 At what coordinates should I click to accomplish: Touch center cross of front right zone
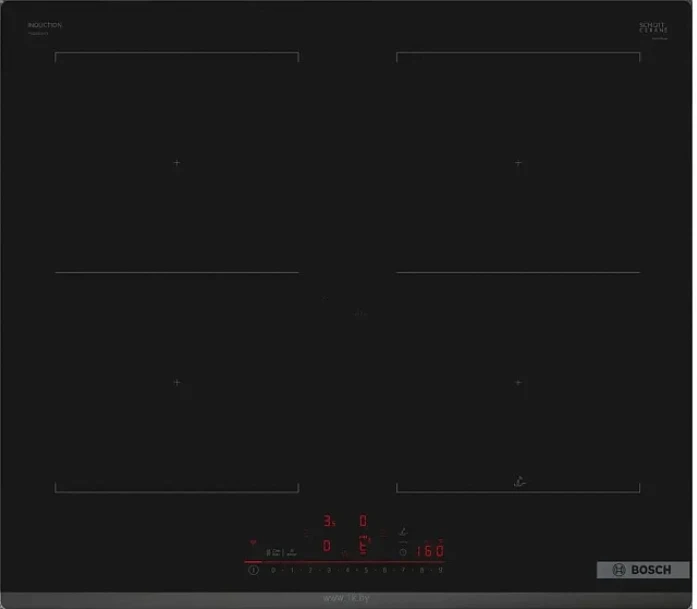coord(518,382)
